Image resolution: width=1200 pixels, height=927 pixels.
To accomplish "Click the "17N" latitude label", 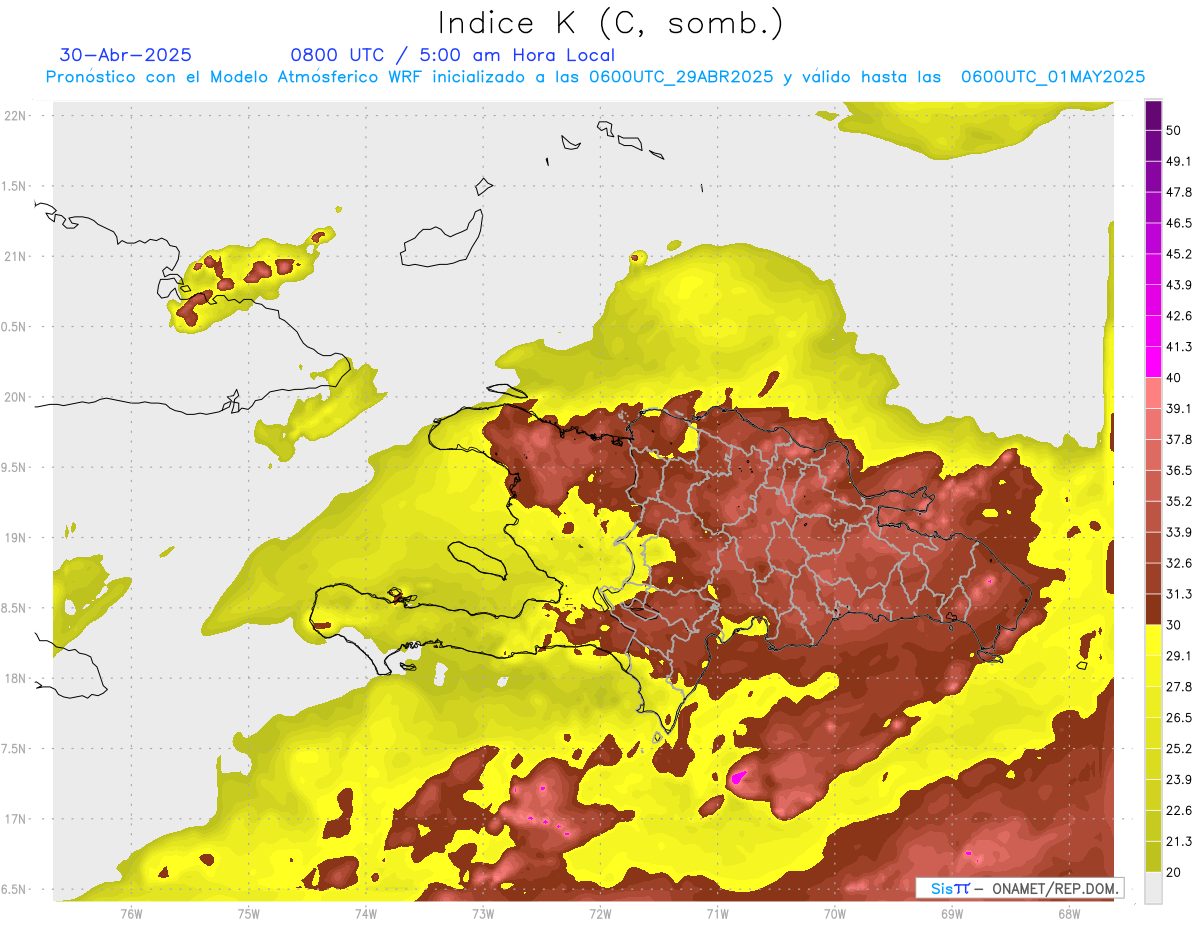I will [15, 819].
